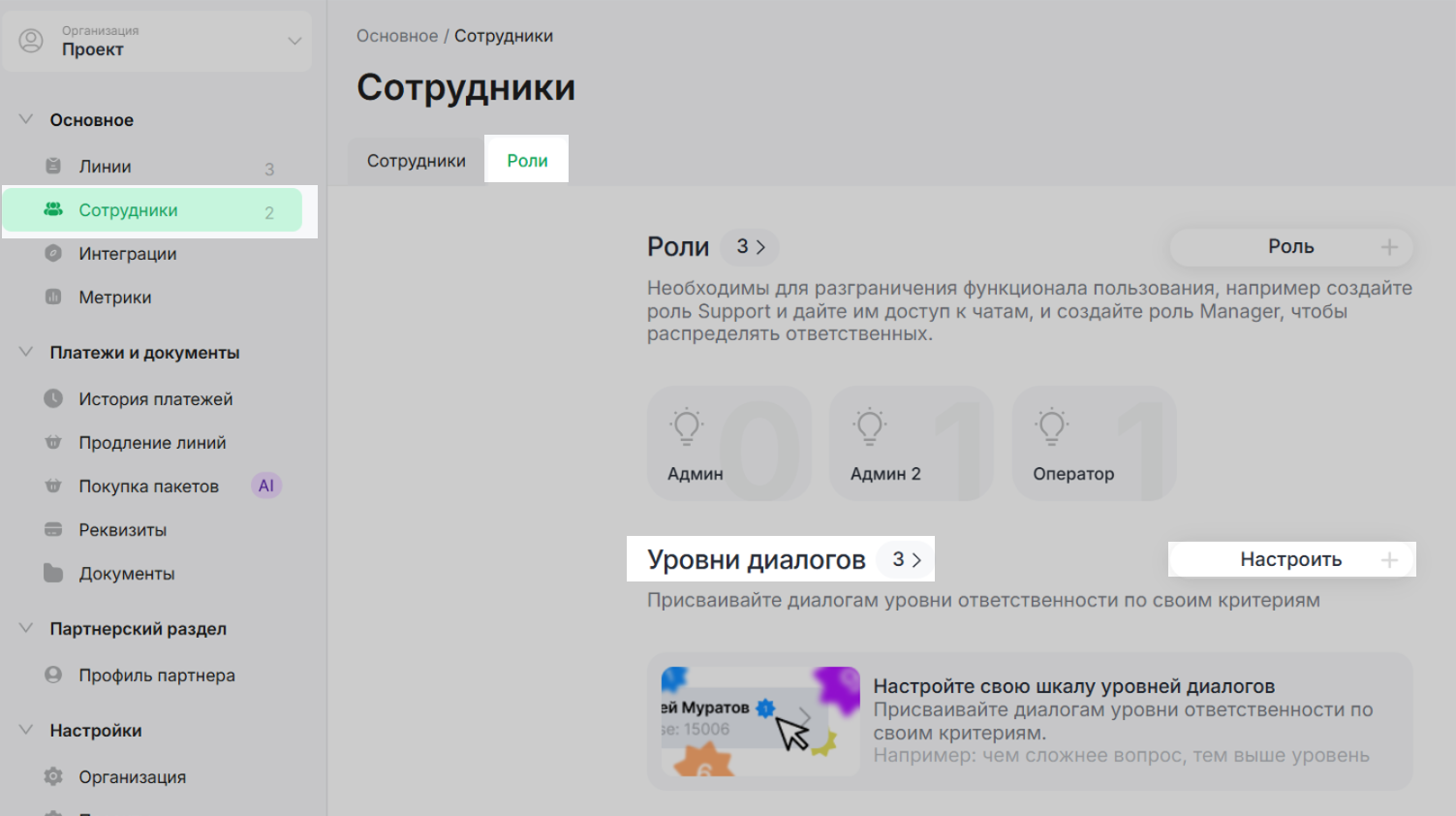Click the Интеграции sidebar icon
The height and width of the screenshot is (816, 1456).
(53, 253)
